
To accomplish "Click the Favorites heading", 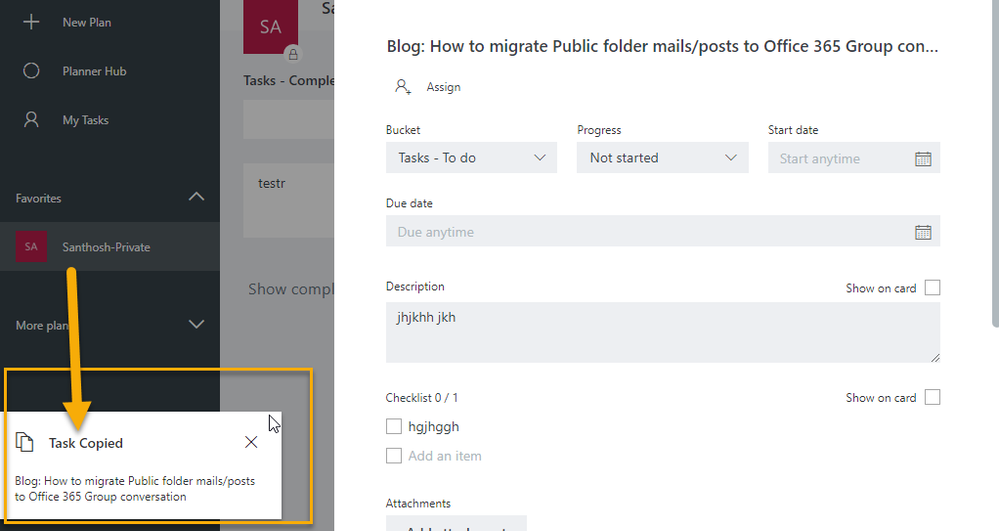I will [x=38, y=198].
